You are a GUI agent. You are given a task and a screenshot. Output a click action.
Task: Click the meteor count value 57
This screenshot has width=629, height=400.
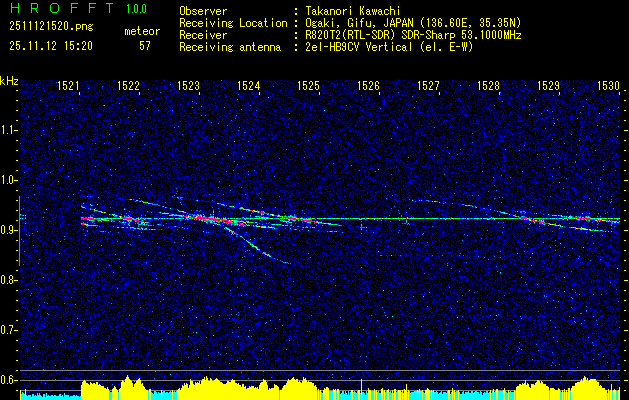(x=145, y=46)
